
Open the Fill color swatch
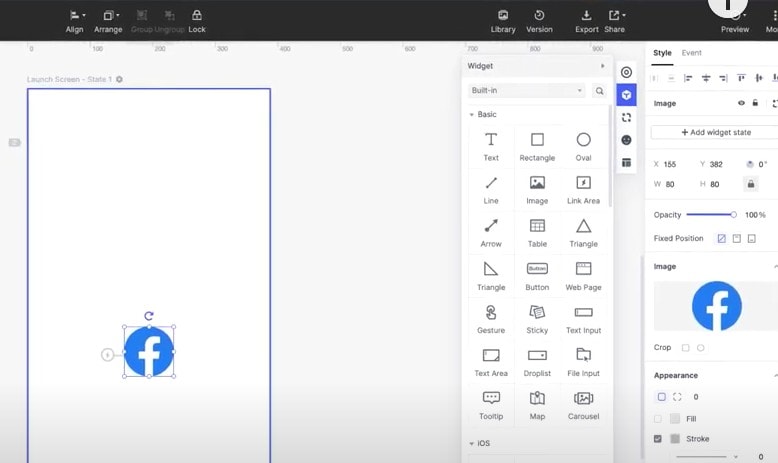(x=675, y=419)
